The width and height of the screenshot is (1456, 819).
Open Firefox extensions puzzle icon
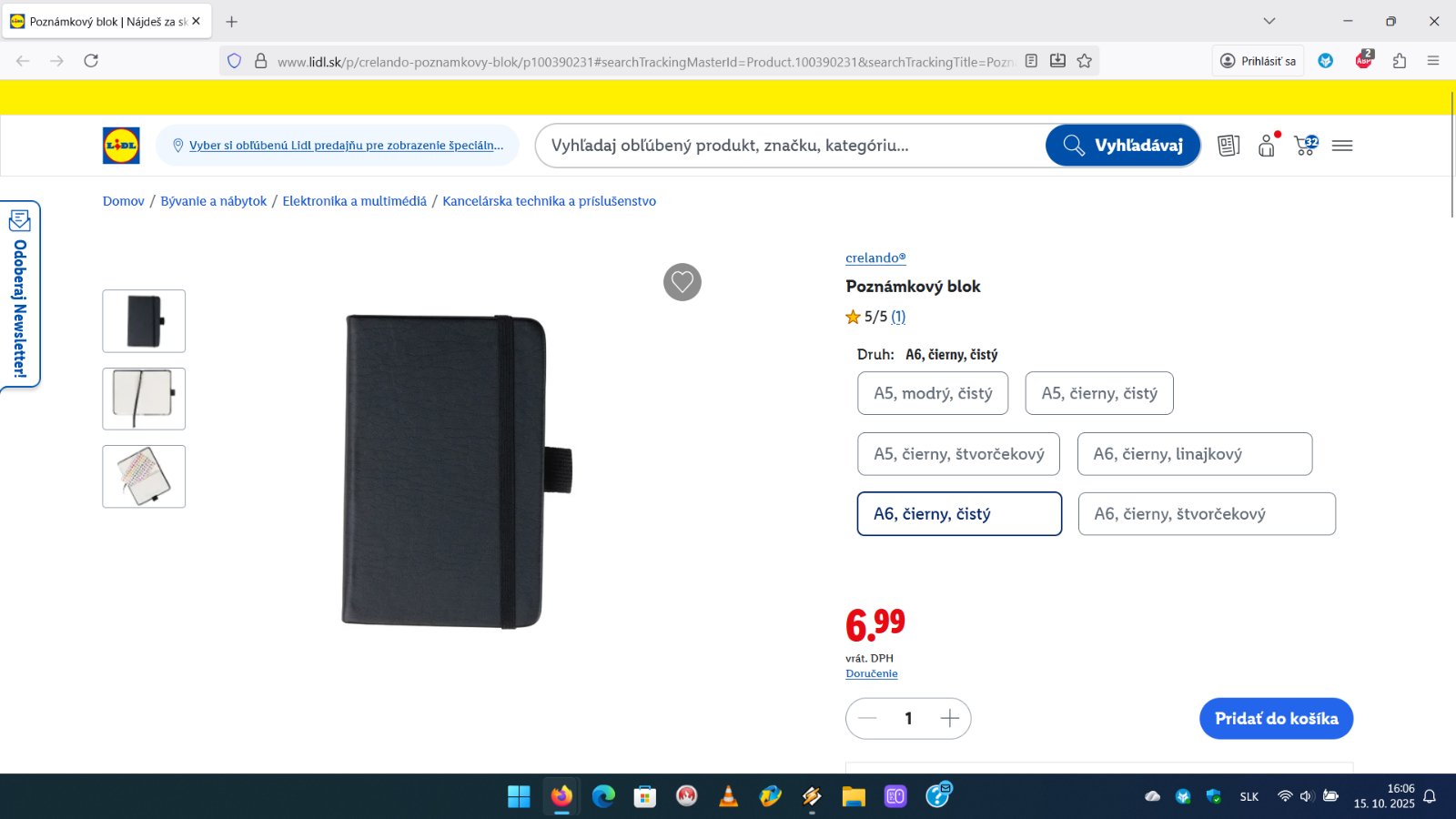point(1400,61)
